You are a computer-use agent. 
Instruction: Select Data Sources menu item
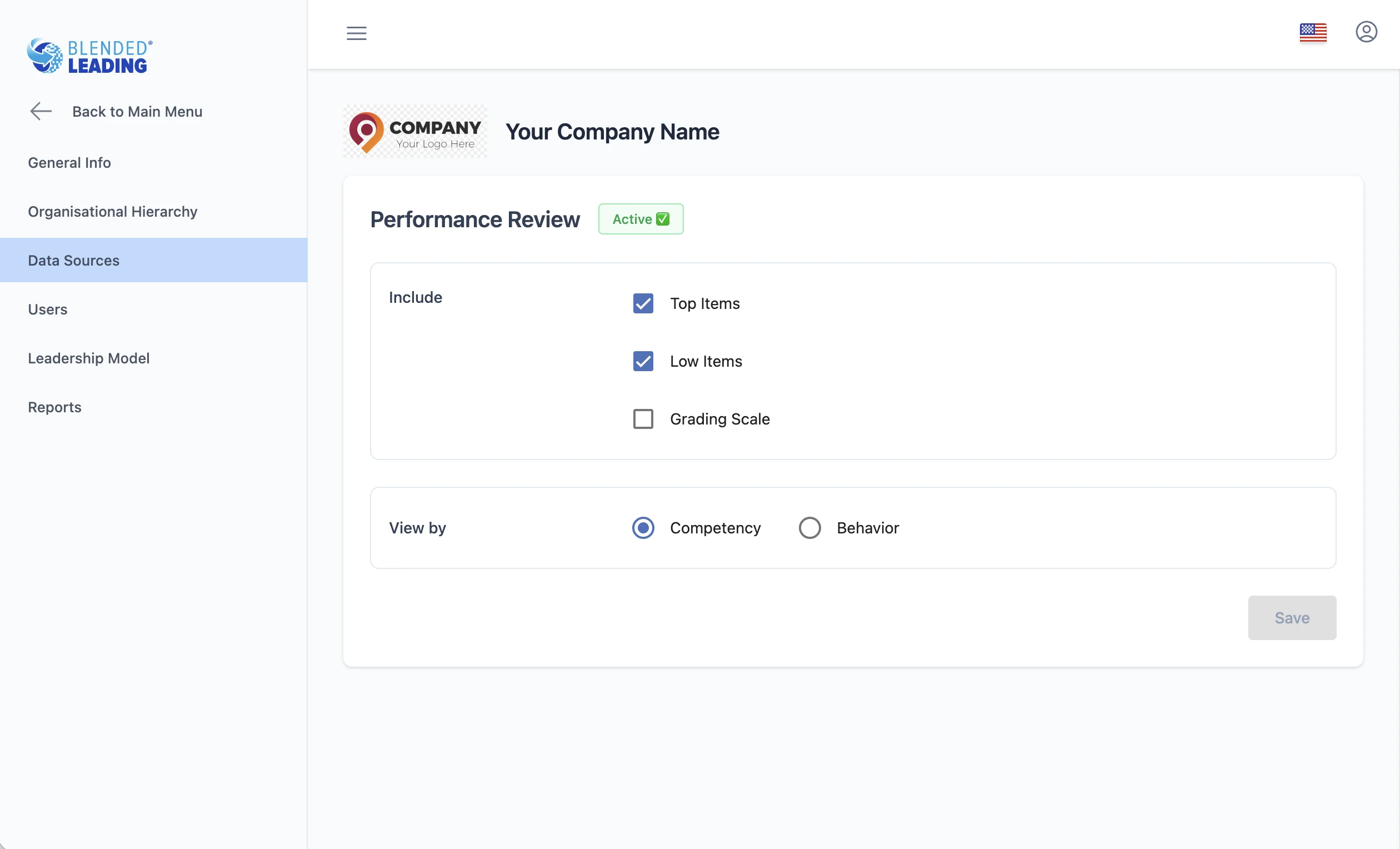click(x=74, y=260)
